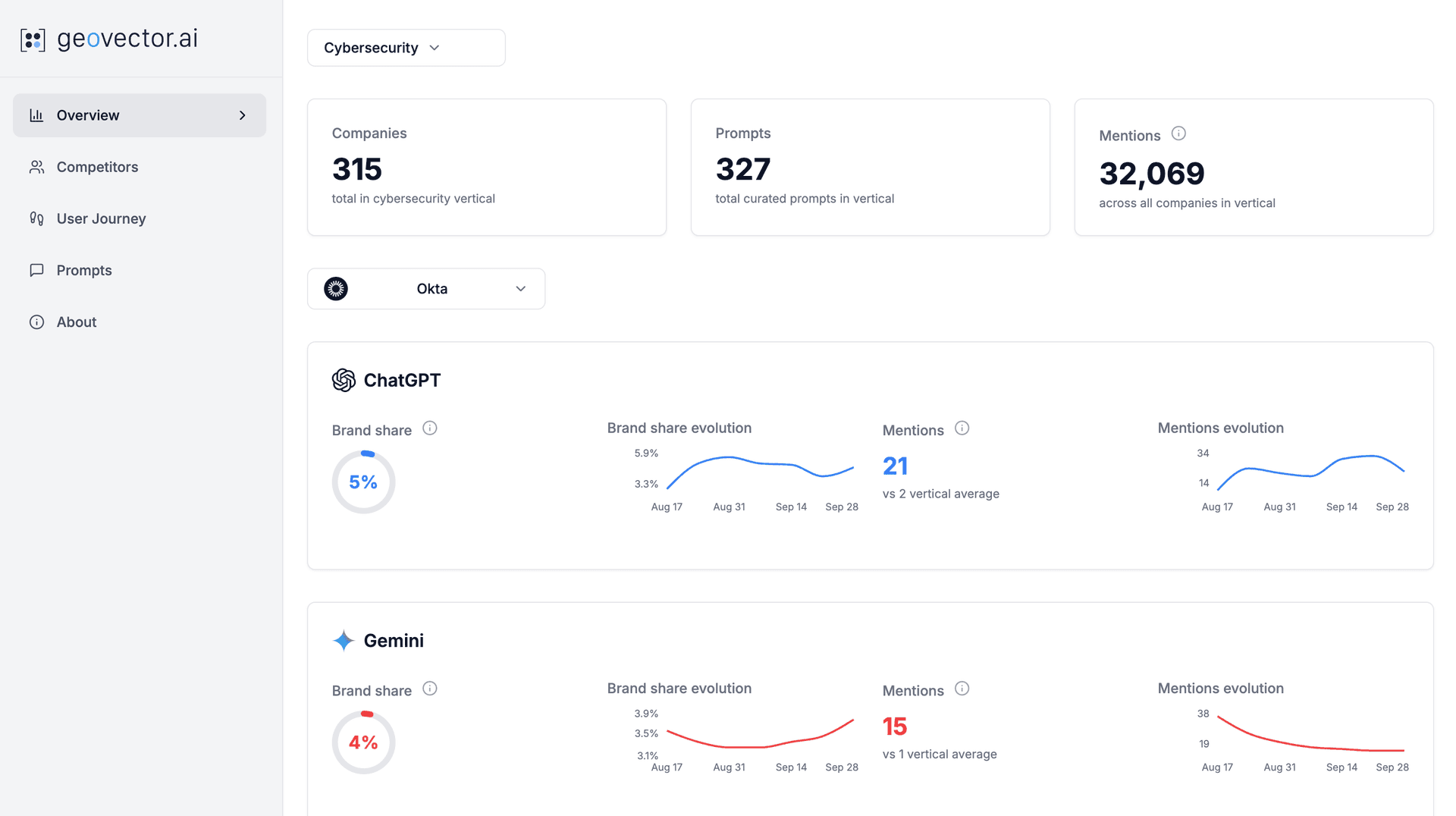Click the info icon next to ChatGPT Brand share
The width and height of the screenshot is (1456, 816).
click(430, 428)
